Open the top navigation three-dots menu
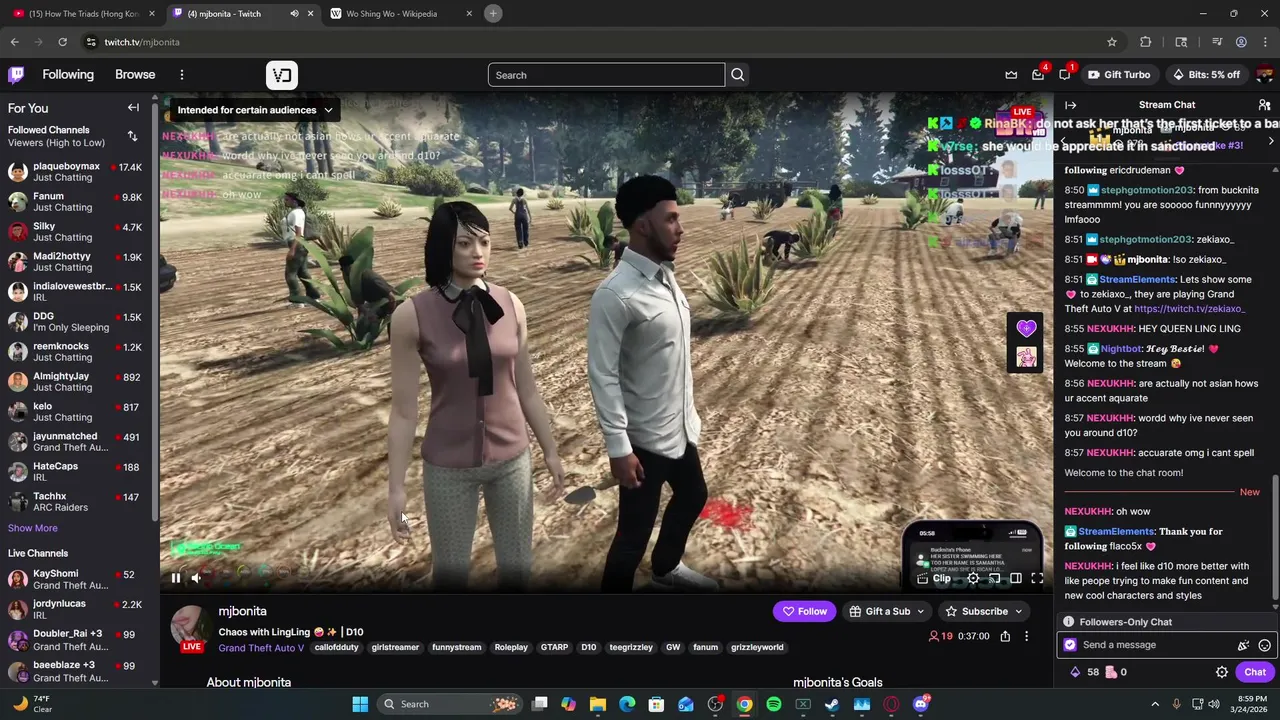Screen dimensions: 1280x720 181,74
